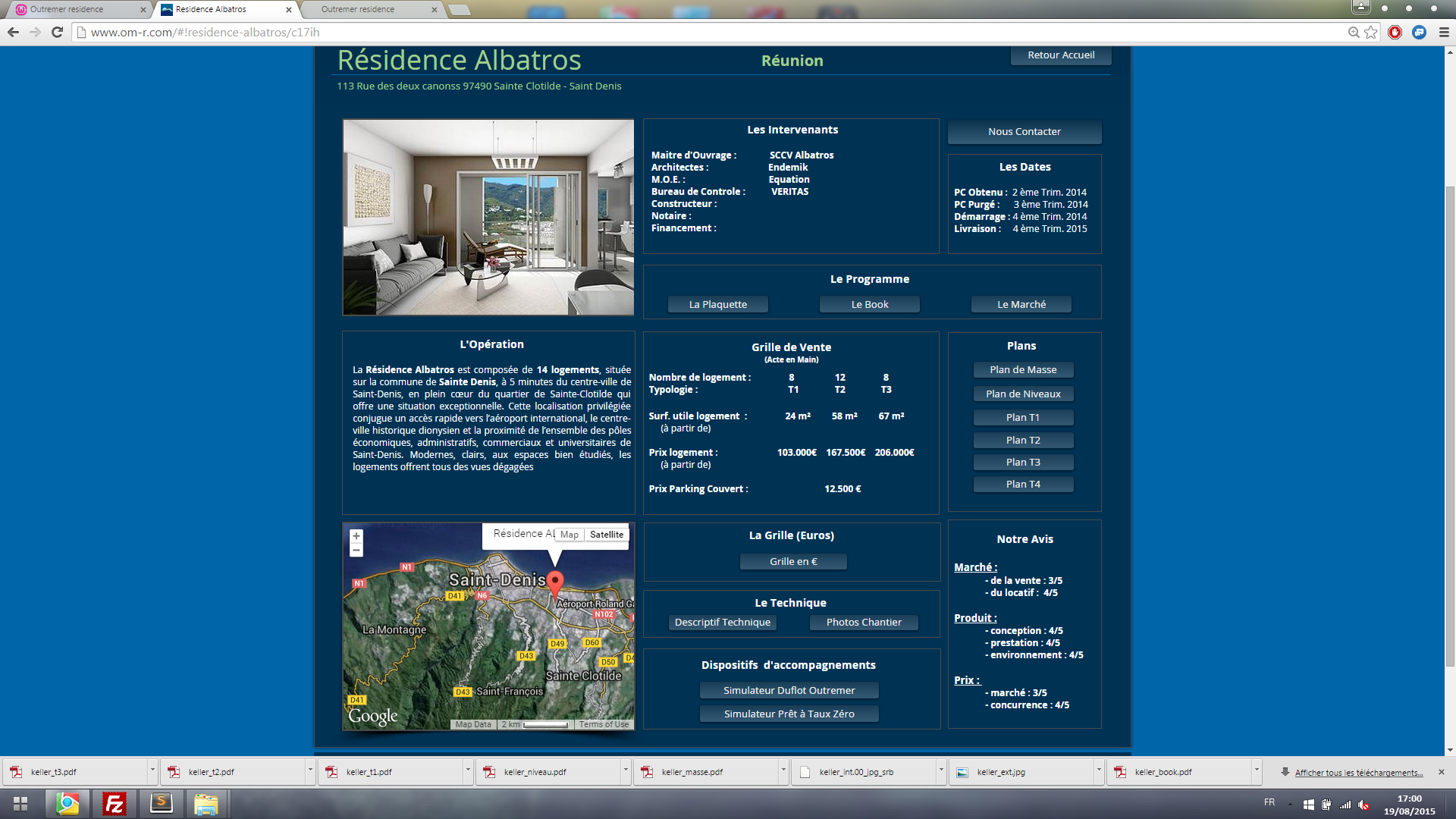Image resolution: width=1456 pixels, height=819 pixels.
Task: Launch Simulateur Duflot Outremer
Action: [x=789, y=690]
